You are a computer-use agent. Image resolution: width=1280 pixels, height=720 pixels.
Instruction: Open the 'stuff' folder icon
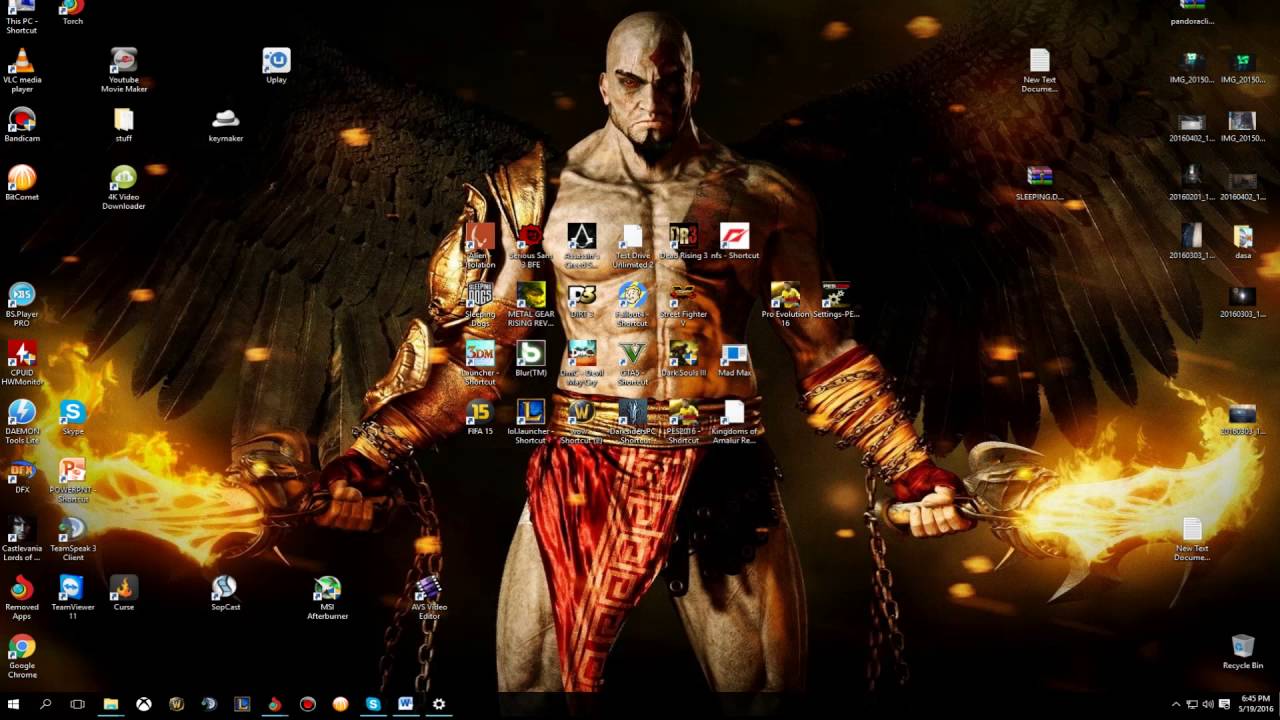pyautogui.click(x=124, y=125)
